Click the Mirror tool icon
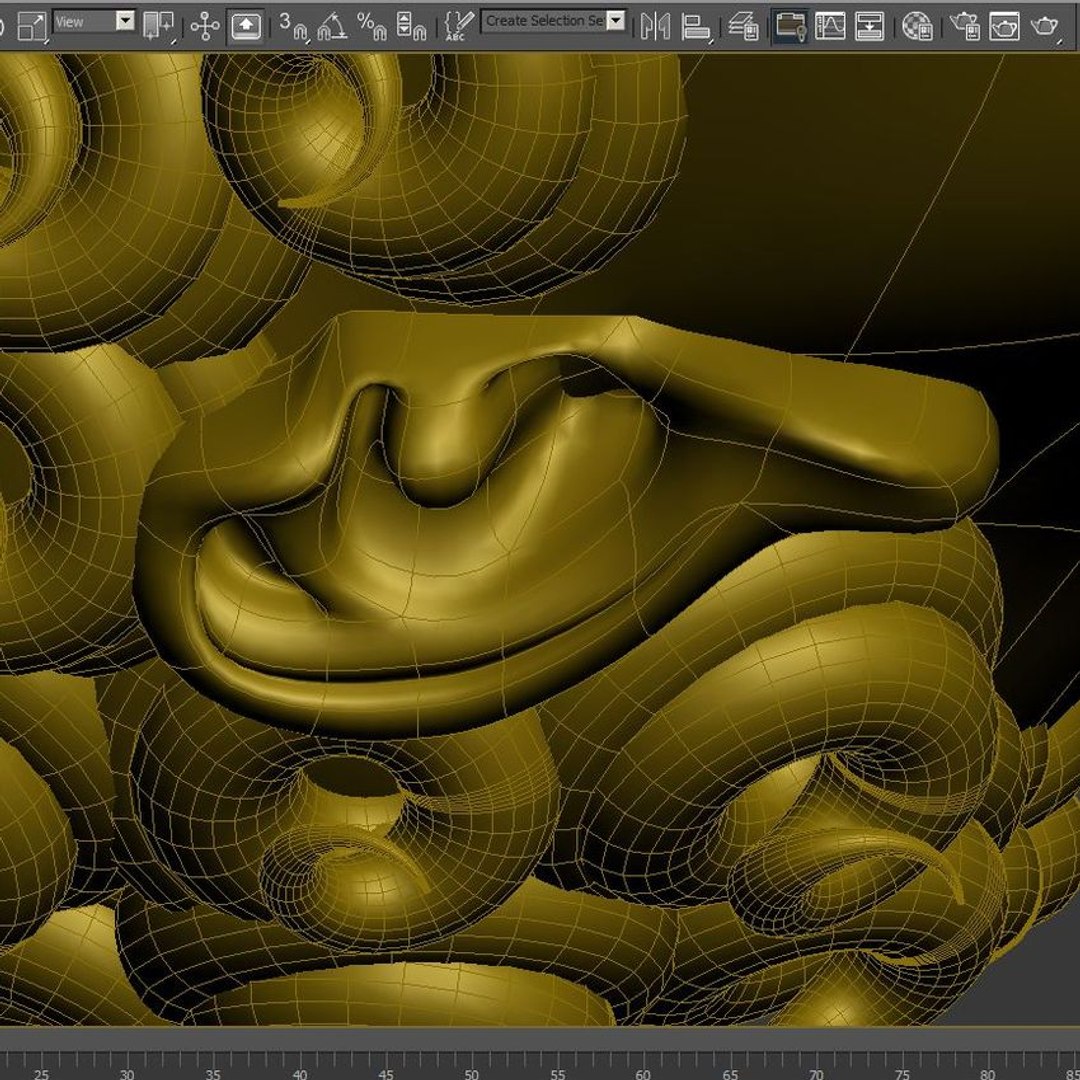This screenshot has width=1080, height=1080. pos(655,26)
